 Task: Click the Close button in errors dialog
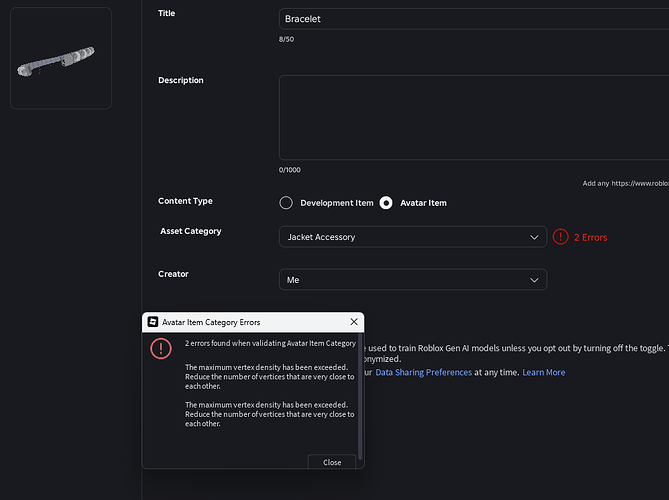[x=332, y=462]
